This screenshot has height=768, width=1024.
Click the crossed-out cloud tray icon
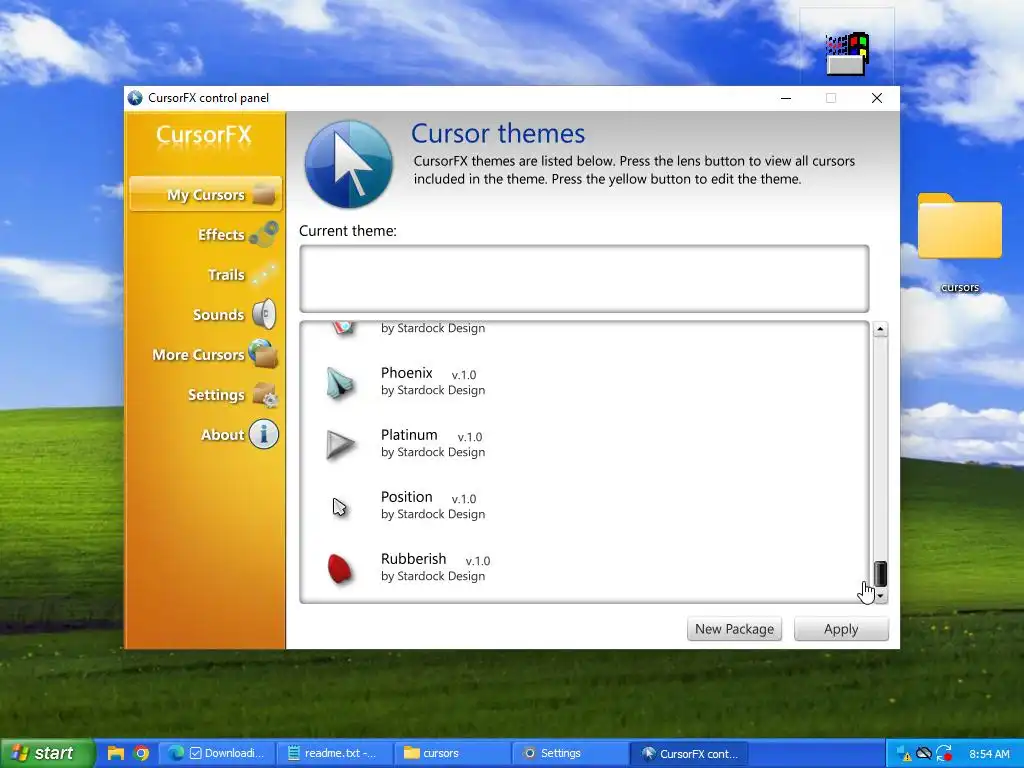923,753
